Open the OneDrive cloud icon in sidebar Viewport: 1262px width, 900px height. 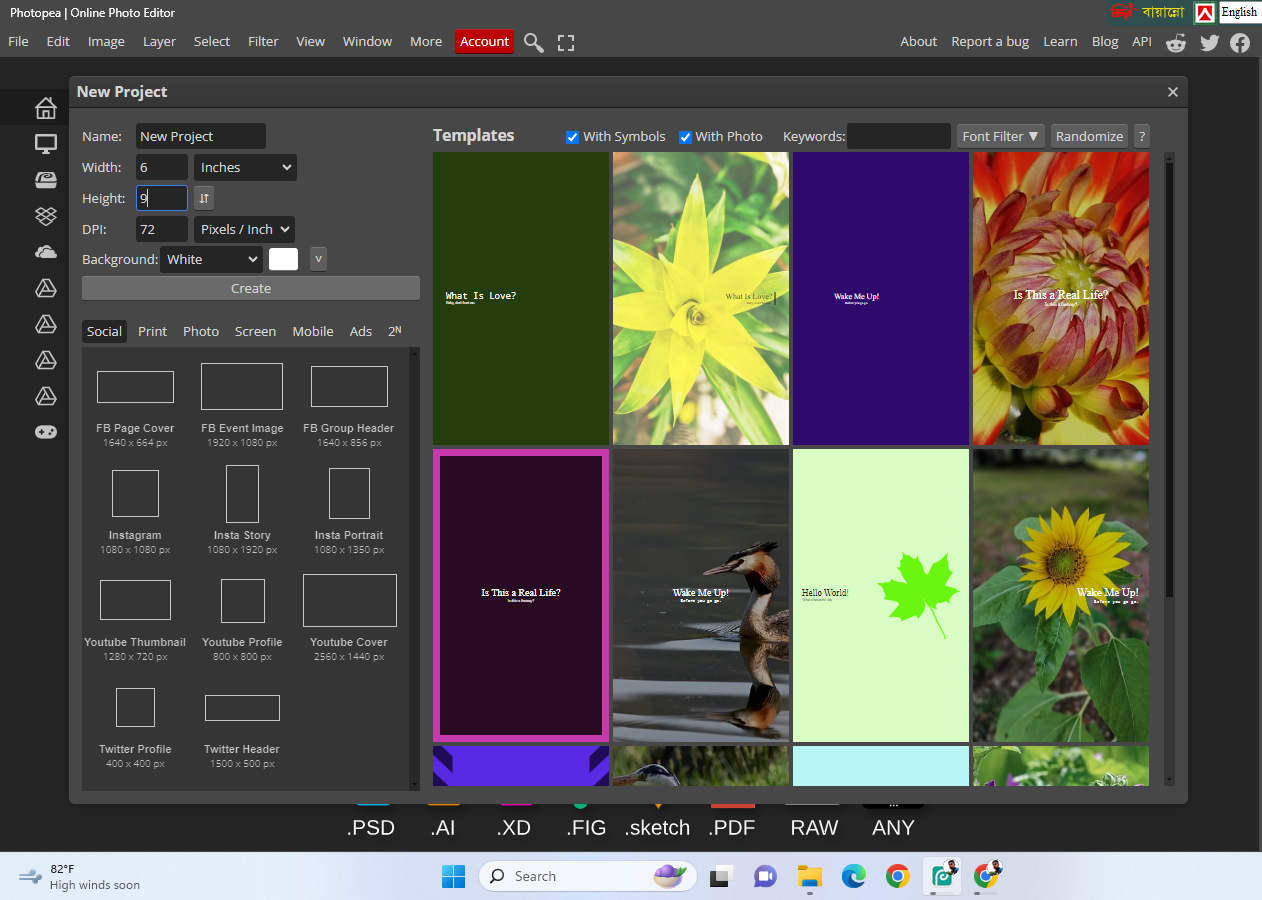pyautogui.click(x=46, y=252)
